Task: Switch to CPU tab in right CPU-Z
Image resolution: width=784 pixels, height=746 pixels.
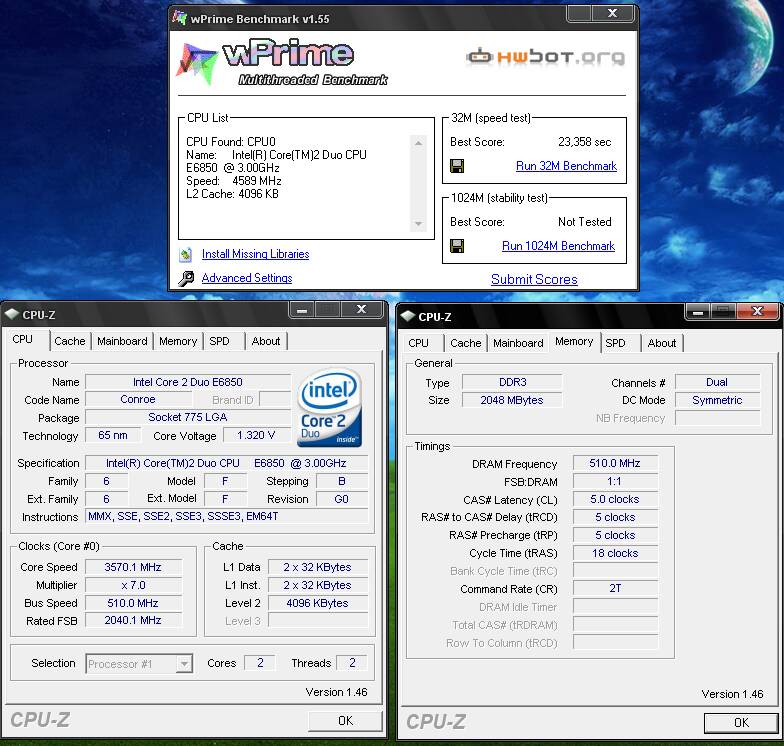Action: click(x=418, y=343)
